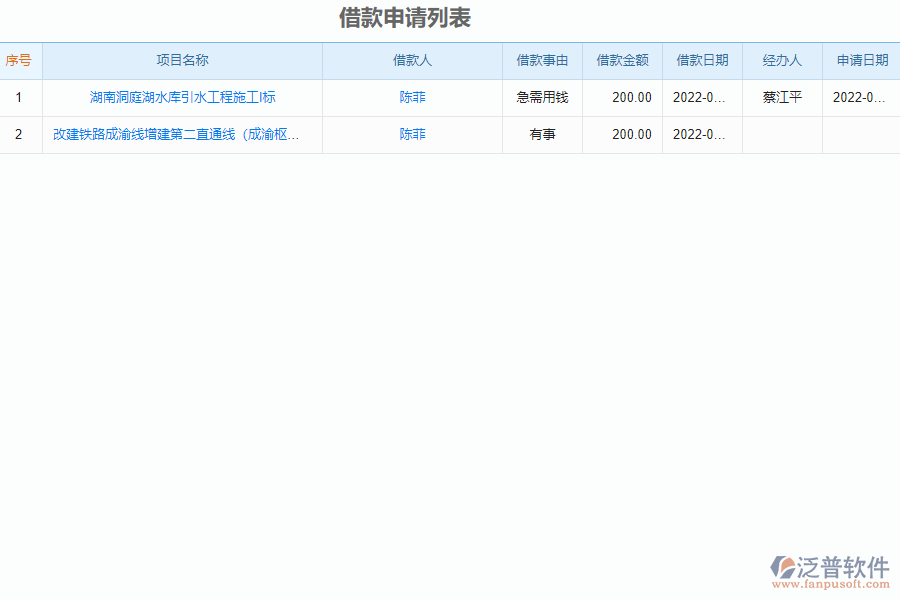The height and width of the screenshot is (600, 900).
Task: Click the 经办人 column header
Action: pos(781,60)
